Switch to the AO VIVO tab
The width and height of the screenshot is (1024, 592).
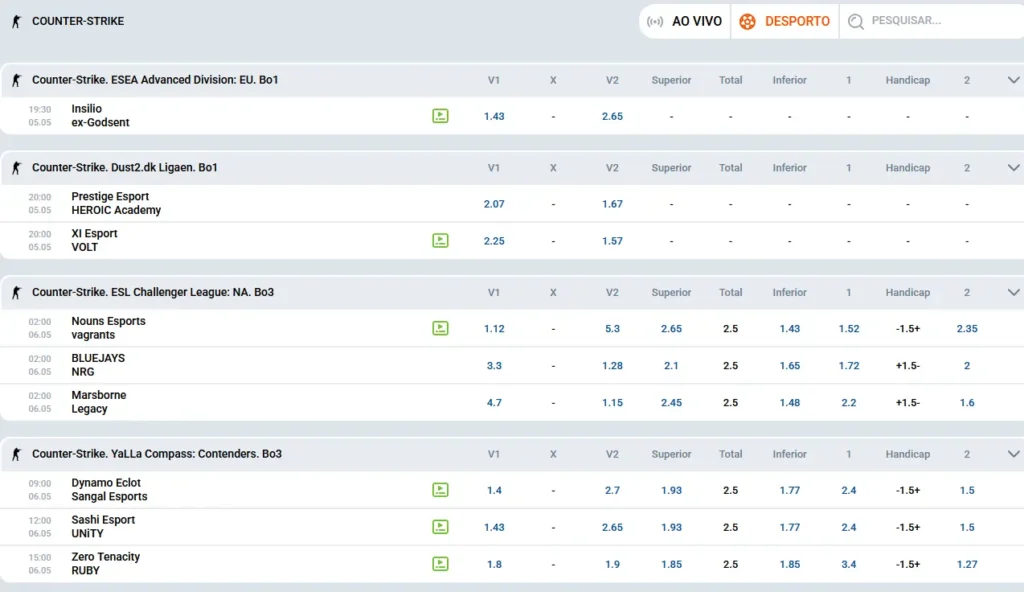[684, 22]
